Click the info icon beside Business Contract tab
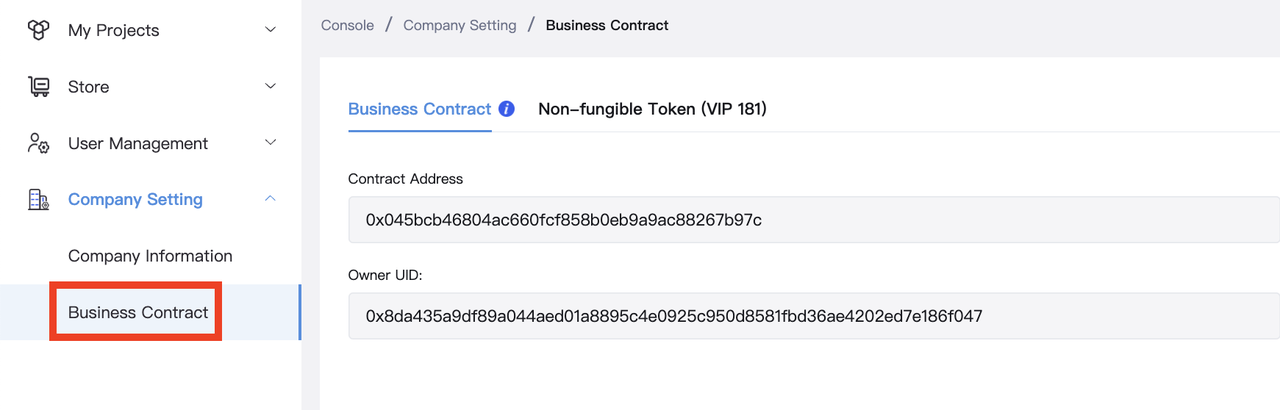 [x=507, y=109]
